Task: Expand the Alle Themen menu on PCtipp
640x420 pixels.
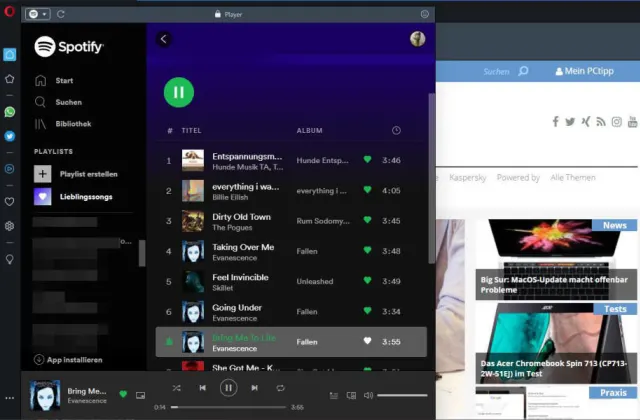Action: (573, 177)
